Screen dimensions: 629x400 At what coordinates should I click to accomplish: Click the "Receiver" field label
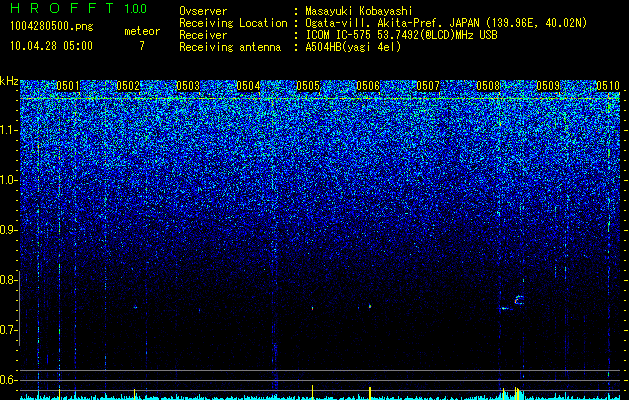203,35
